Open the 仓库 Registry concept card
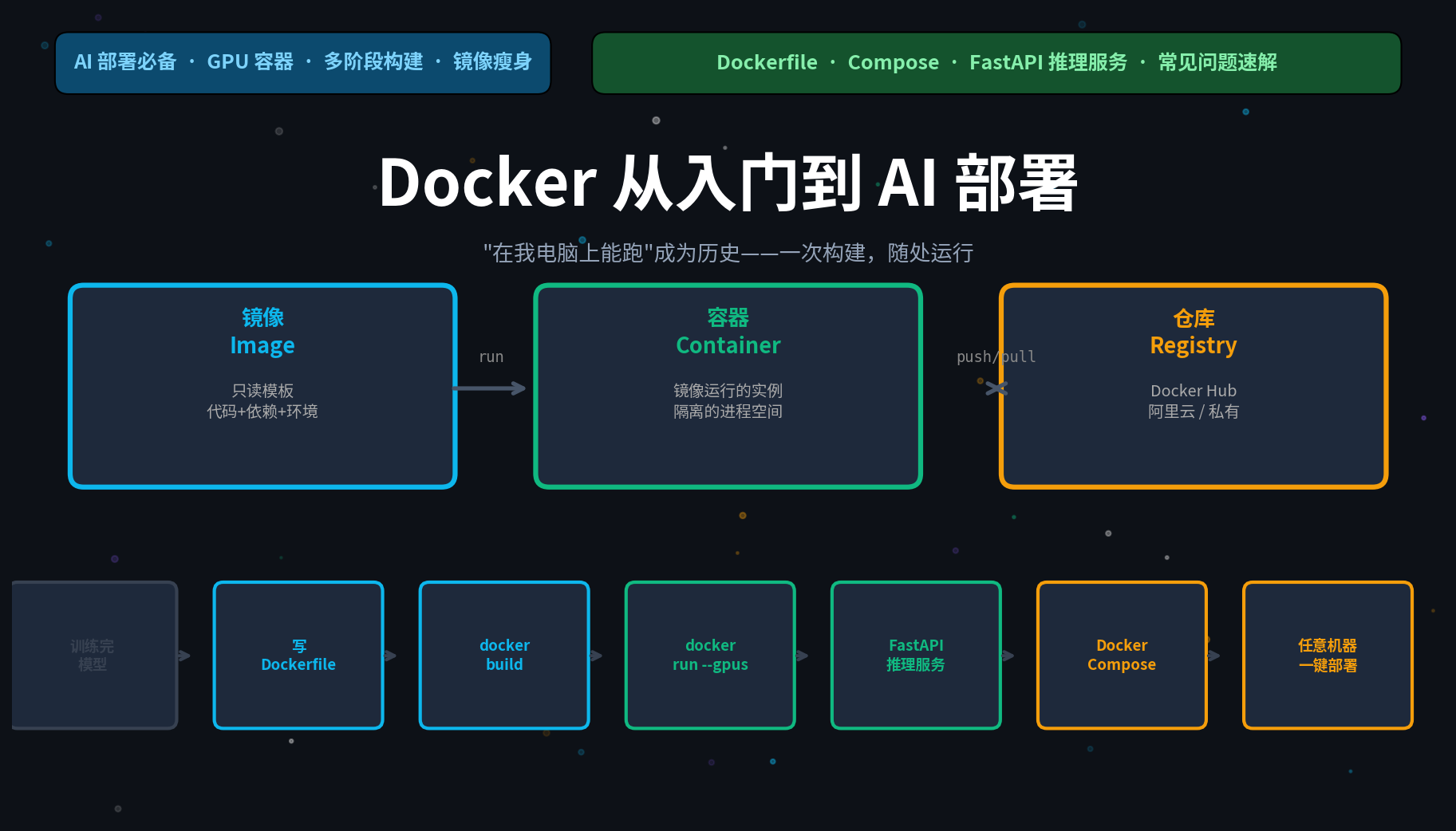The height and width of the screenshot is (831, 1456). coord(1193,385)
